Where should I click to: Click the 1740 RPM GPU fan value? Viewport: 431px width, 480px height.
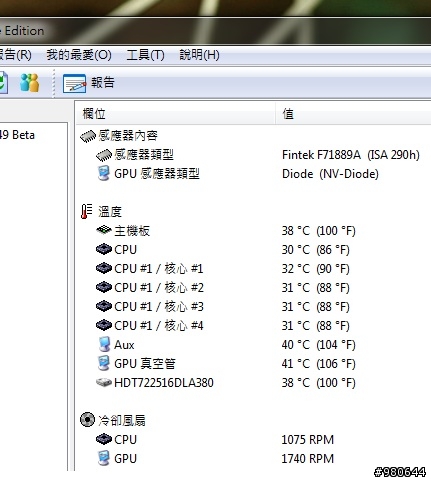click(x=308, y=459)
